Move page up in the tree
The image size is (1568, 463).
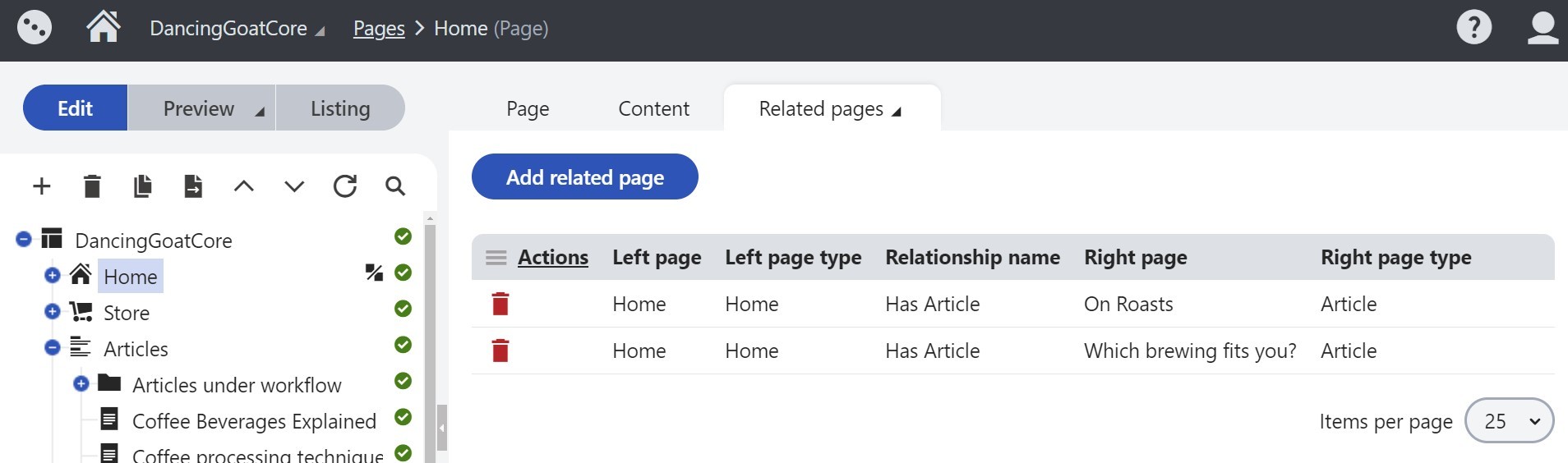pyautogui.click(x=244, y=186)
